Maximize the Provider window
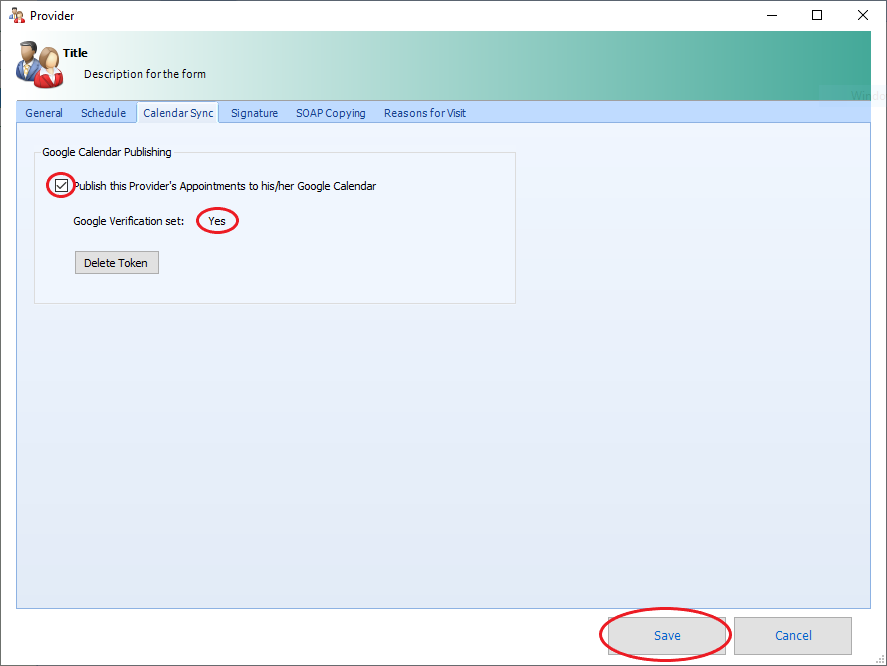This screenshot has width=887, height=666. click(817, 15)
